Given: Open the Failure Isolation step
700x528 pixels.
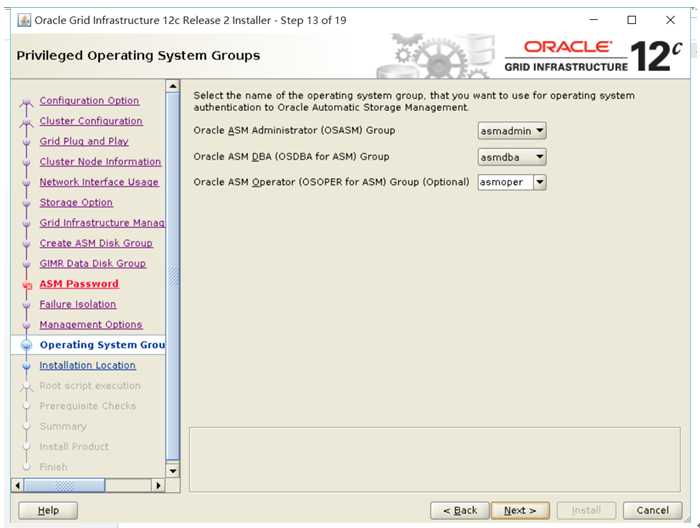Looking at the screenshot, I should point(78,304).
